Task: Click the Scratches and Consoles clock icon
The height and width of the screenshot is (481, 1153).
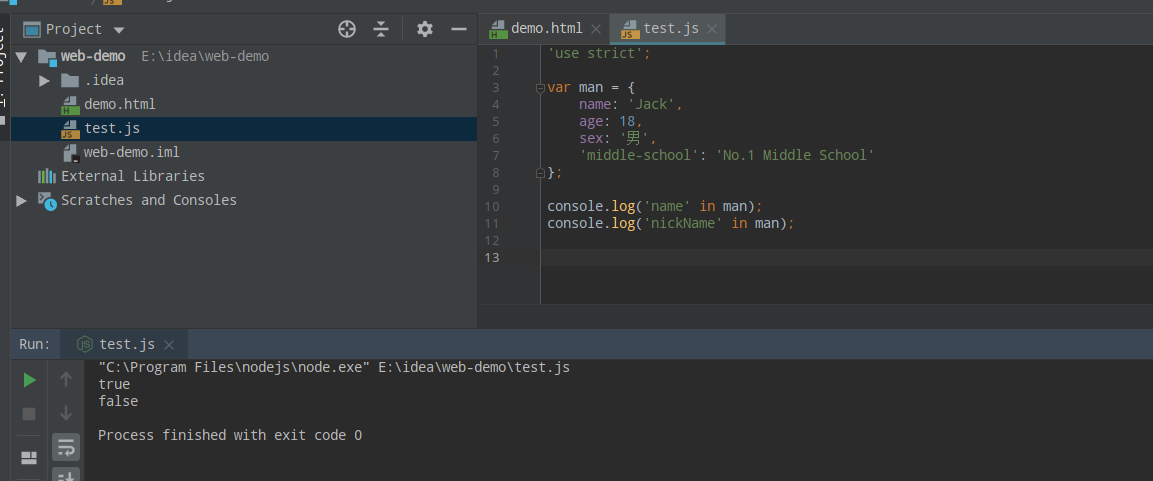Action: click(x=47, y=201)
